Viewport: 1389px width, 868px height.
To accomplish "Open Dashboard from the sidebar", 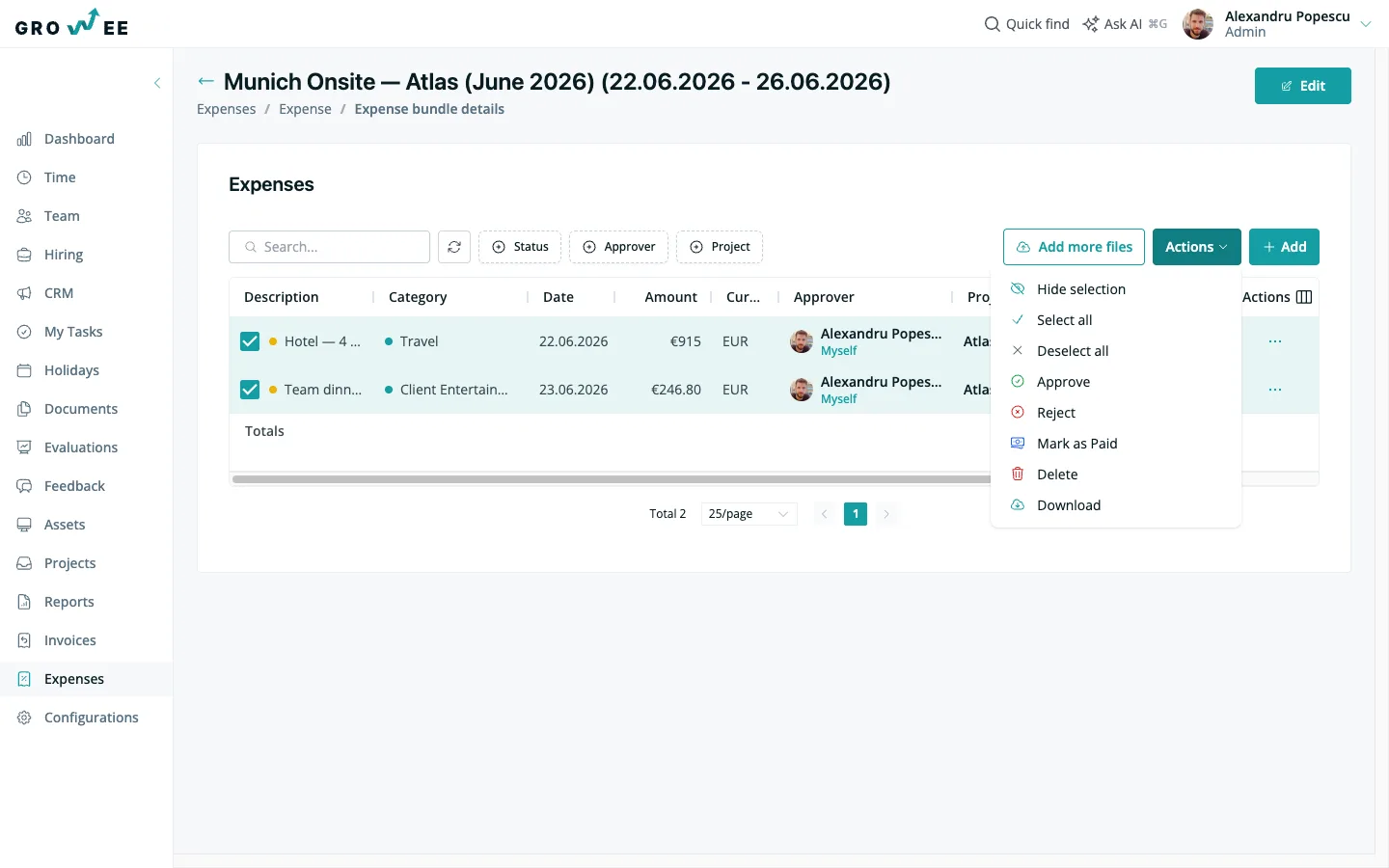I will [x=79, y=139].
